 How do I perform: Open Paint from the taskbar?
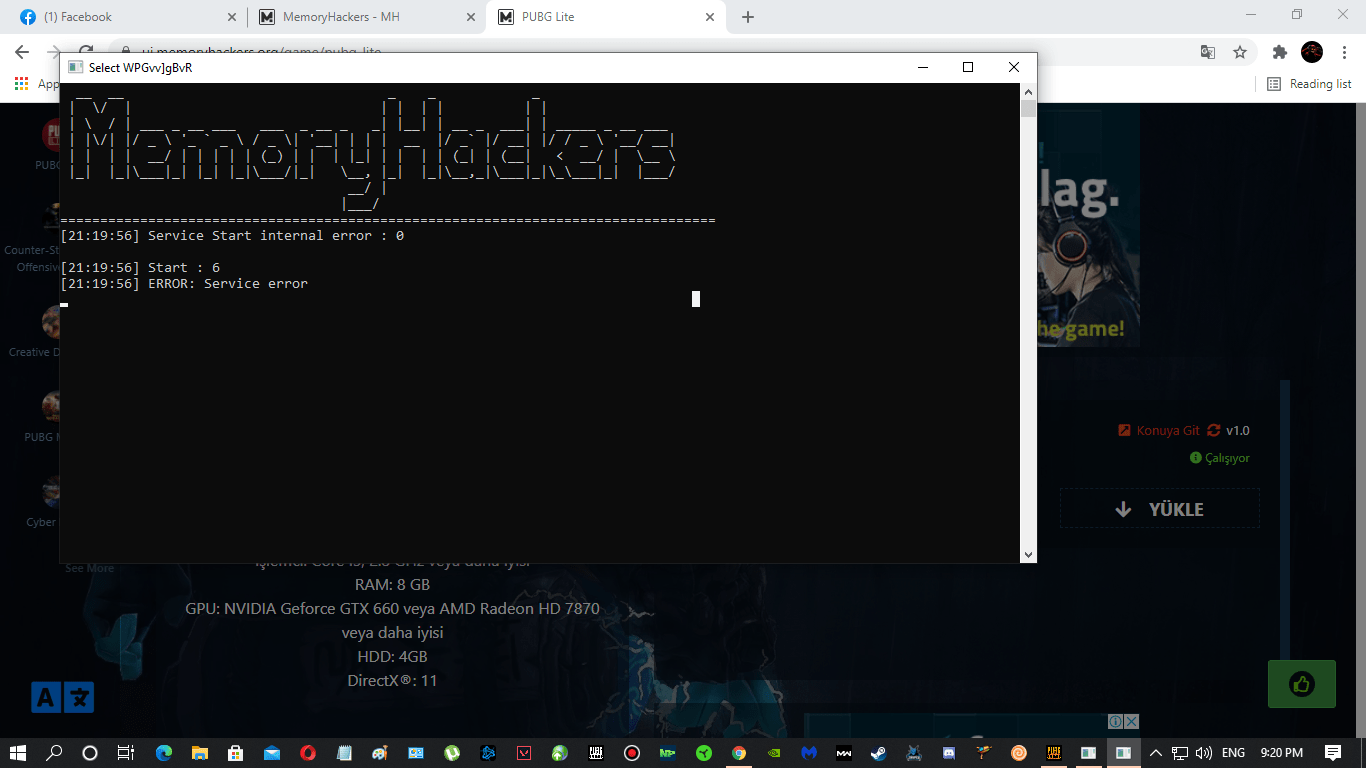[380, 753]
